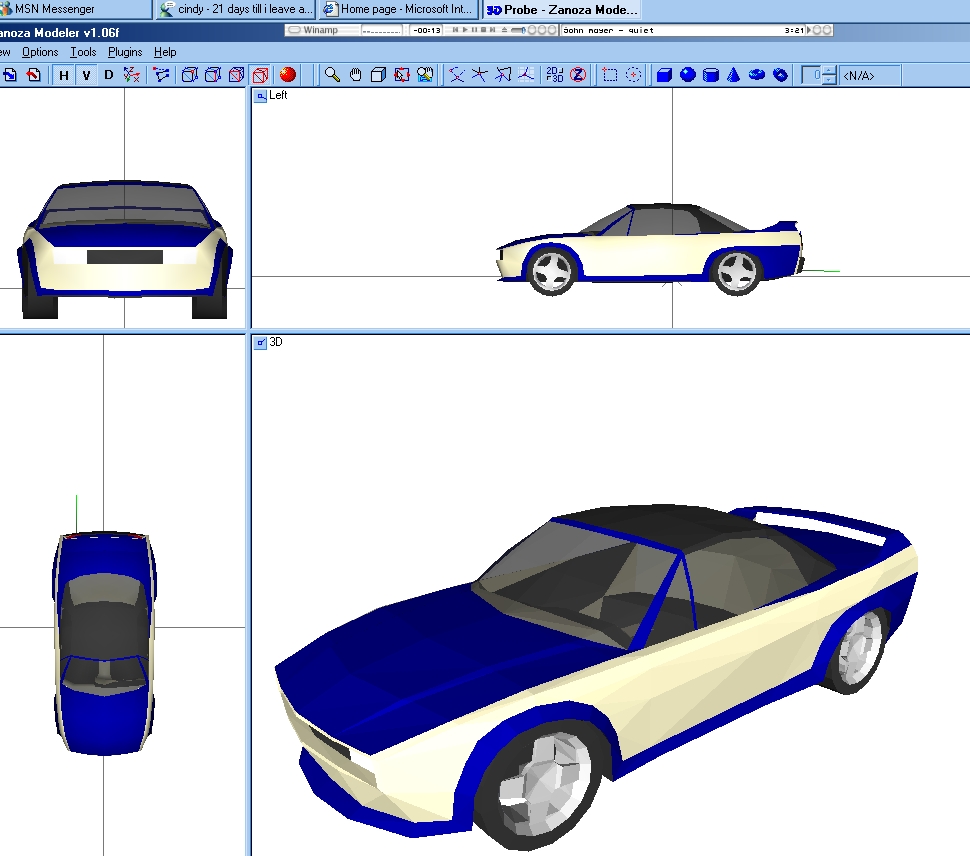
Task: Create a cylinder primitive
Action: pyautogui.click(x=710, y=75)
